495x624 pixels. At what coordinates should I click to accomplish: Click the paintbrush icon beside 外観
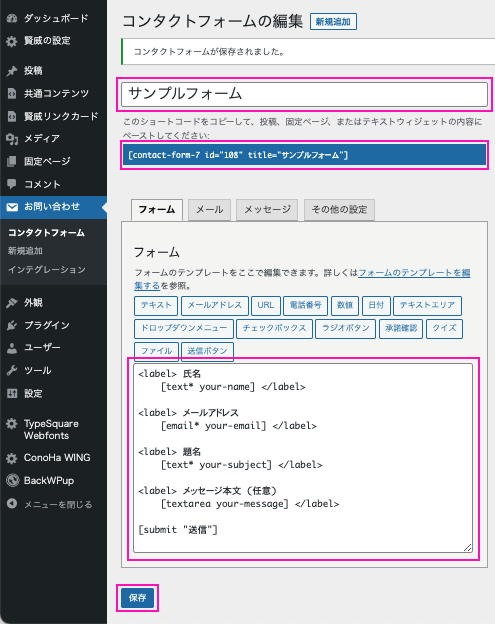(x=12, y=303)
